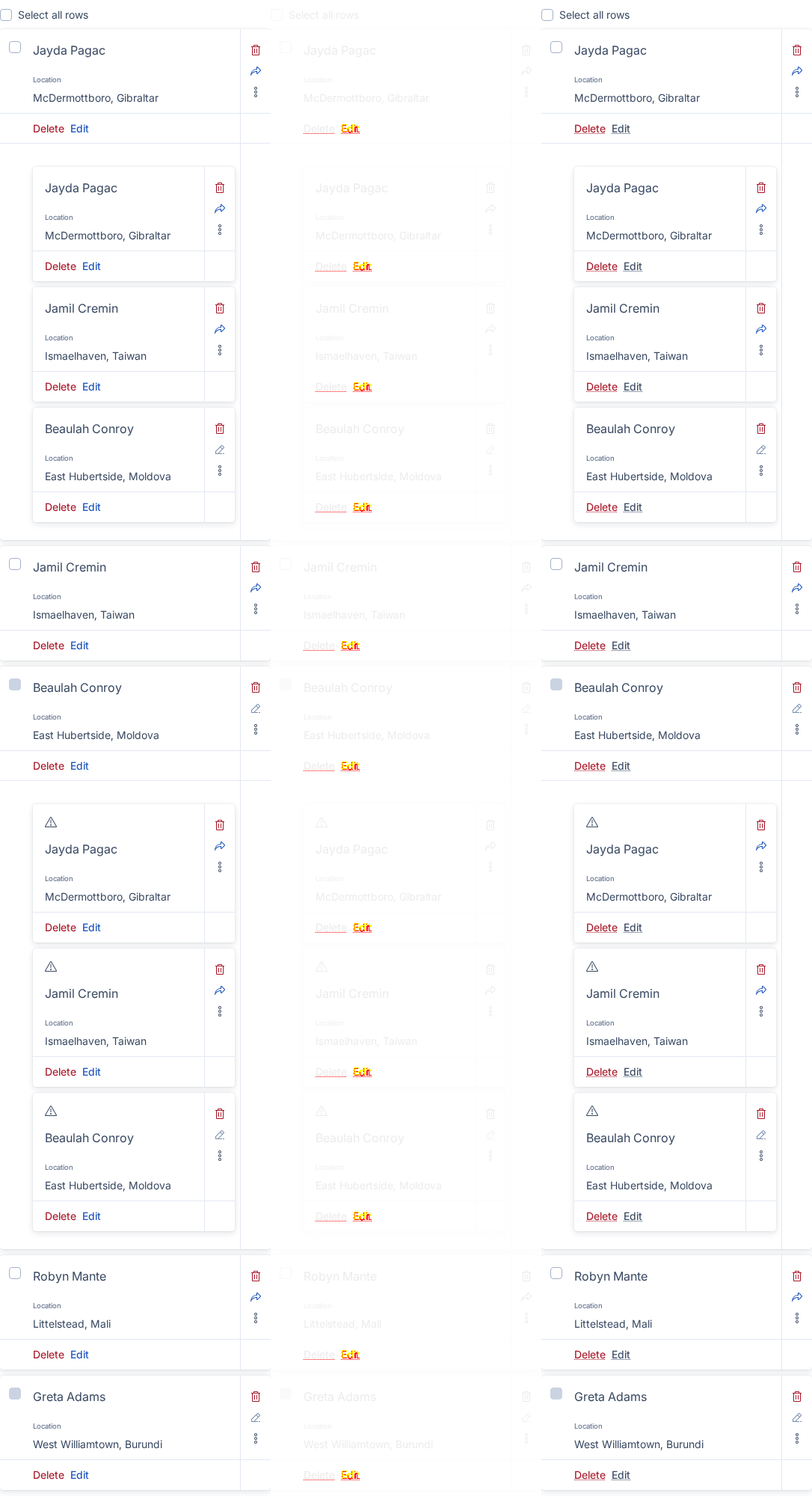Image resolution: width=812 pixels, height=1496 pixels.
Task: Click the share arrow icon for Robyn Mante in the right panel
Action: coord(797,1297)
